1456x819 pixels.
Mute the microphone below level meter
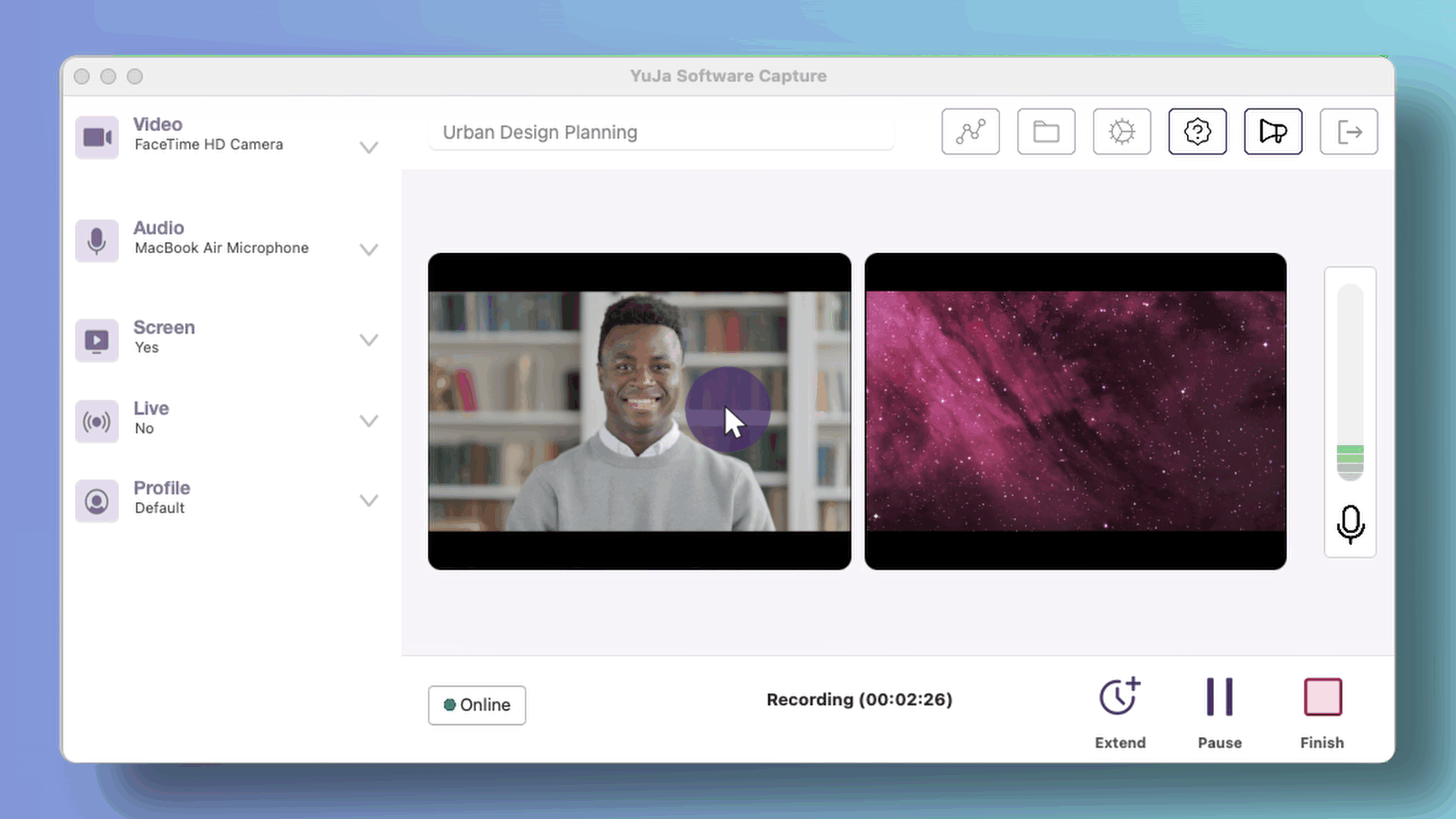(1350, 525)
